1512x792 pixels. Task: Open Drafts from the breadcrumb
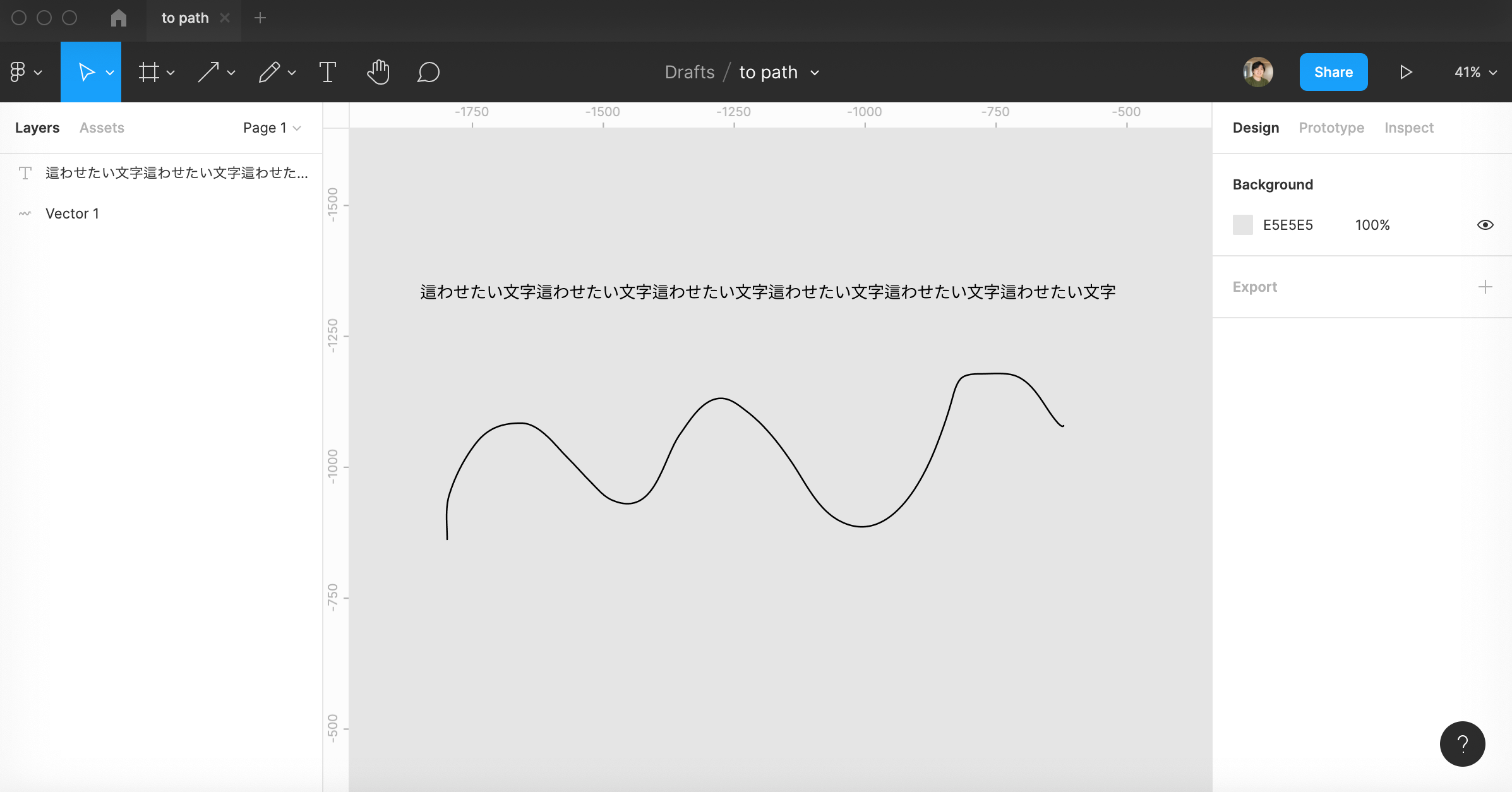click(x=690, y=71)
